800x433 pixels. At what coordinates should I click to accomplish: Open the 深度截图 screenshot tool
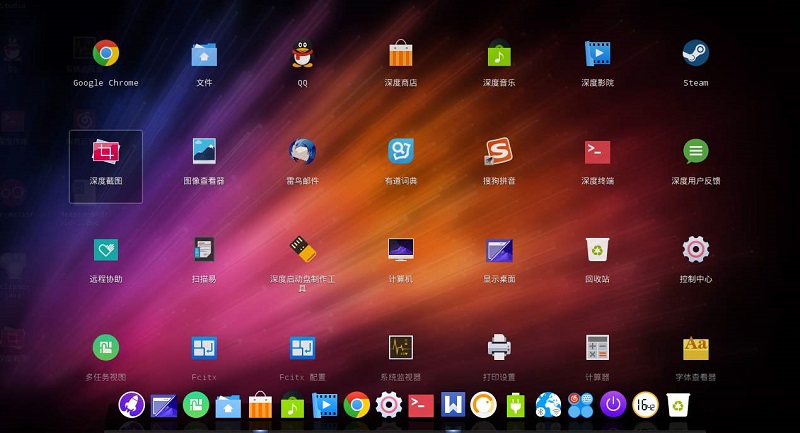coord(106,152)
